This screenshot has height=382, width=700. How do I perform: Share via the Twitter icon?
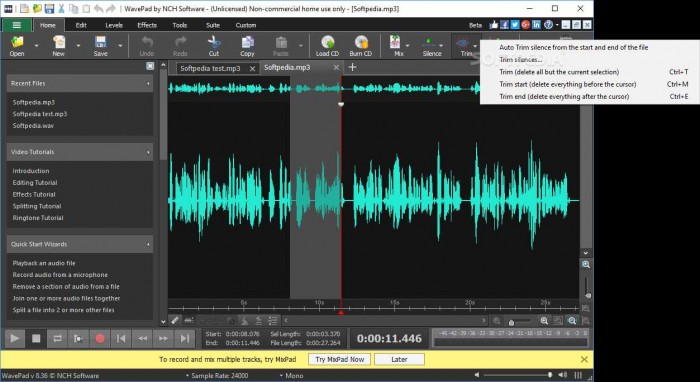[515, 25]
